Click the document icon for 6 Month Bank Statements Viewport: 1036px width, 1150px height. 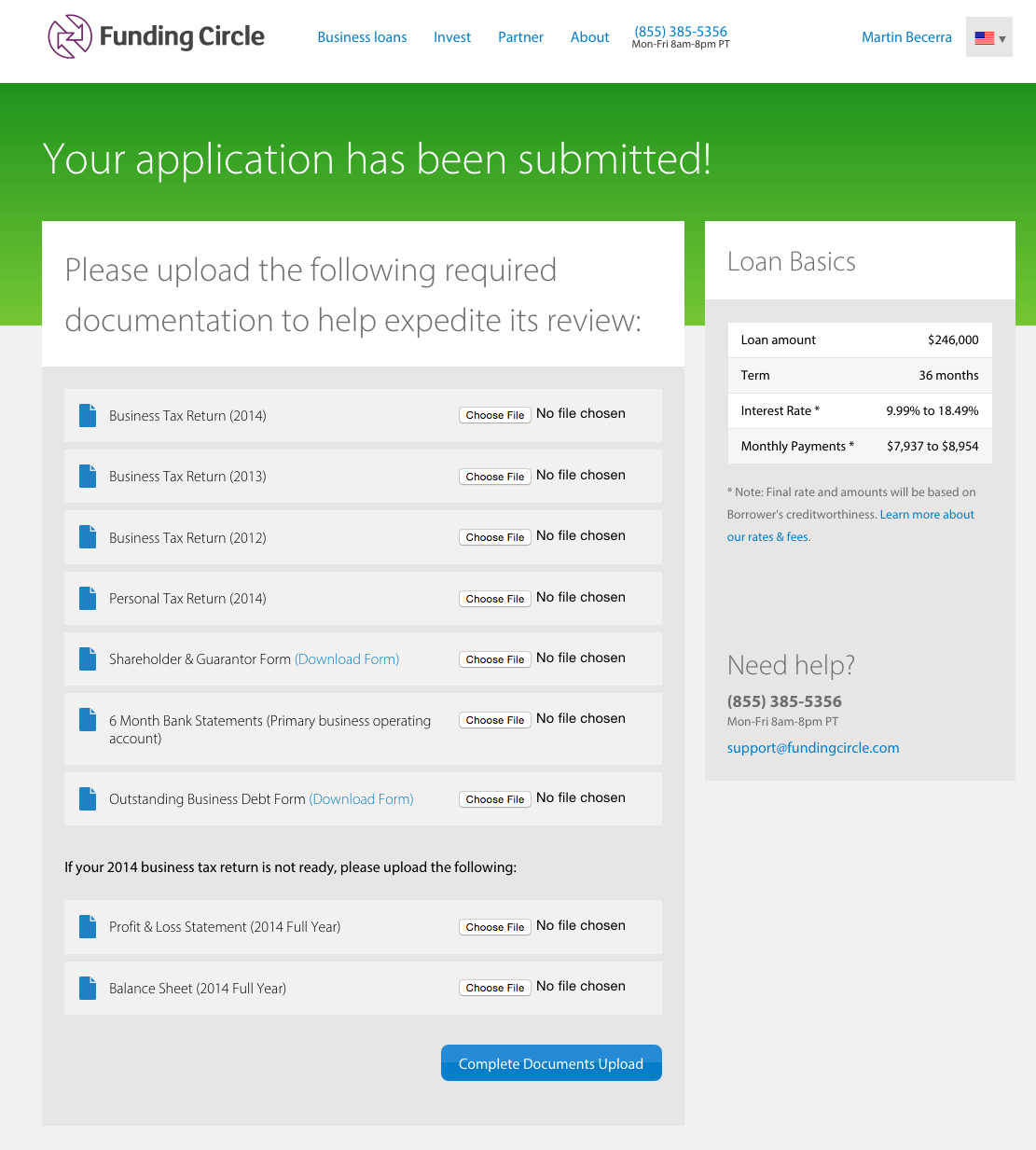tap(88, 719)
